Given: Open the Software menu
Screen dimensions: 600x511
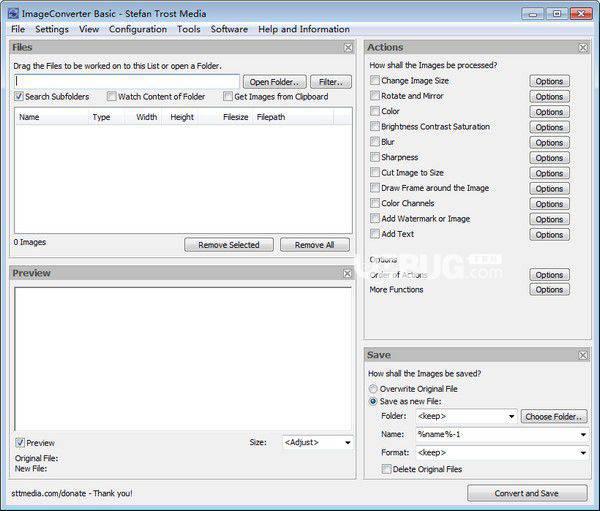Looking at the screenshot, I should tap(229, 29).
